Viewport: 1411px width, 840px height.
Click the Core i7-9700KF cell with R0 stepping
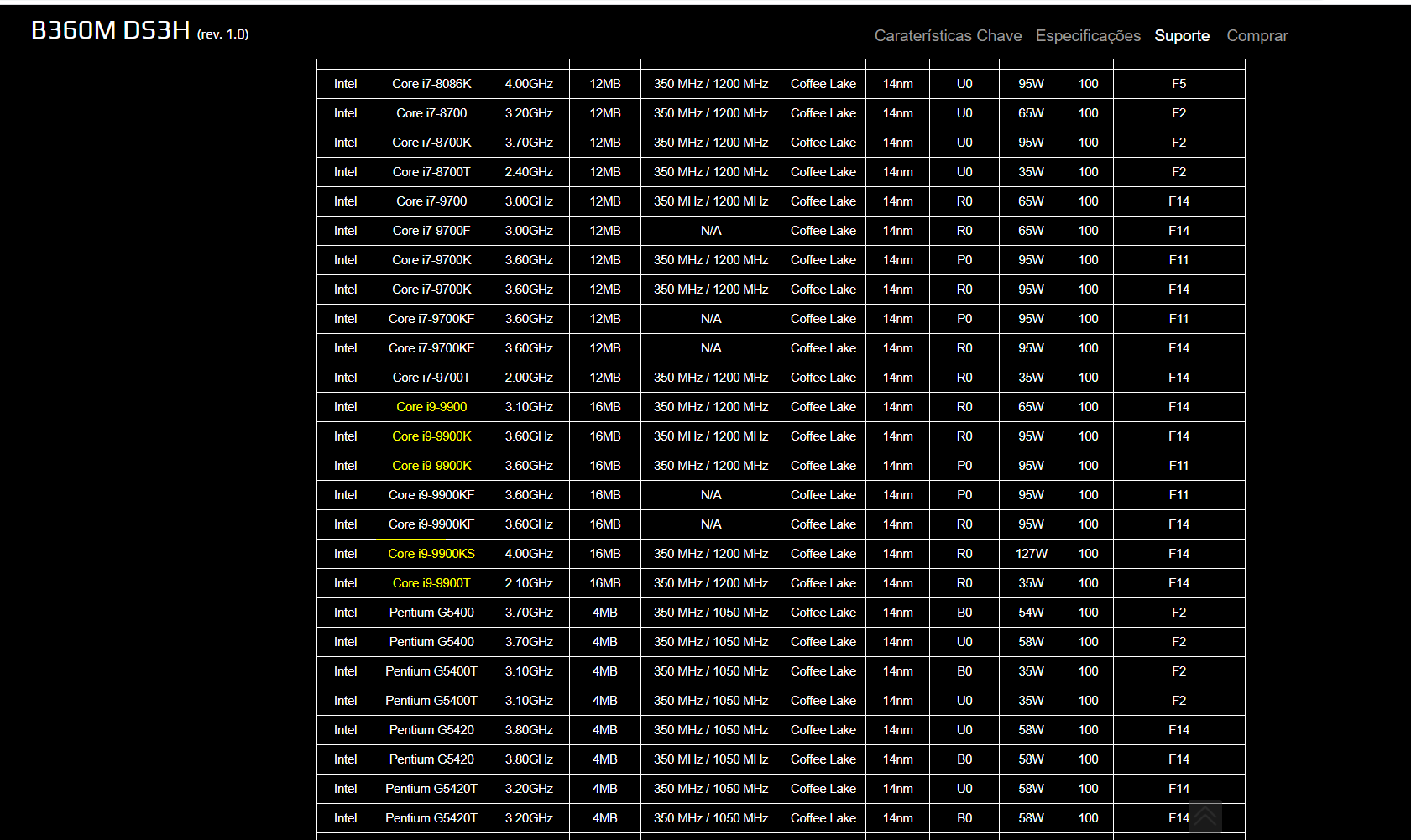tap(431, 348)
